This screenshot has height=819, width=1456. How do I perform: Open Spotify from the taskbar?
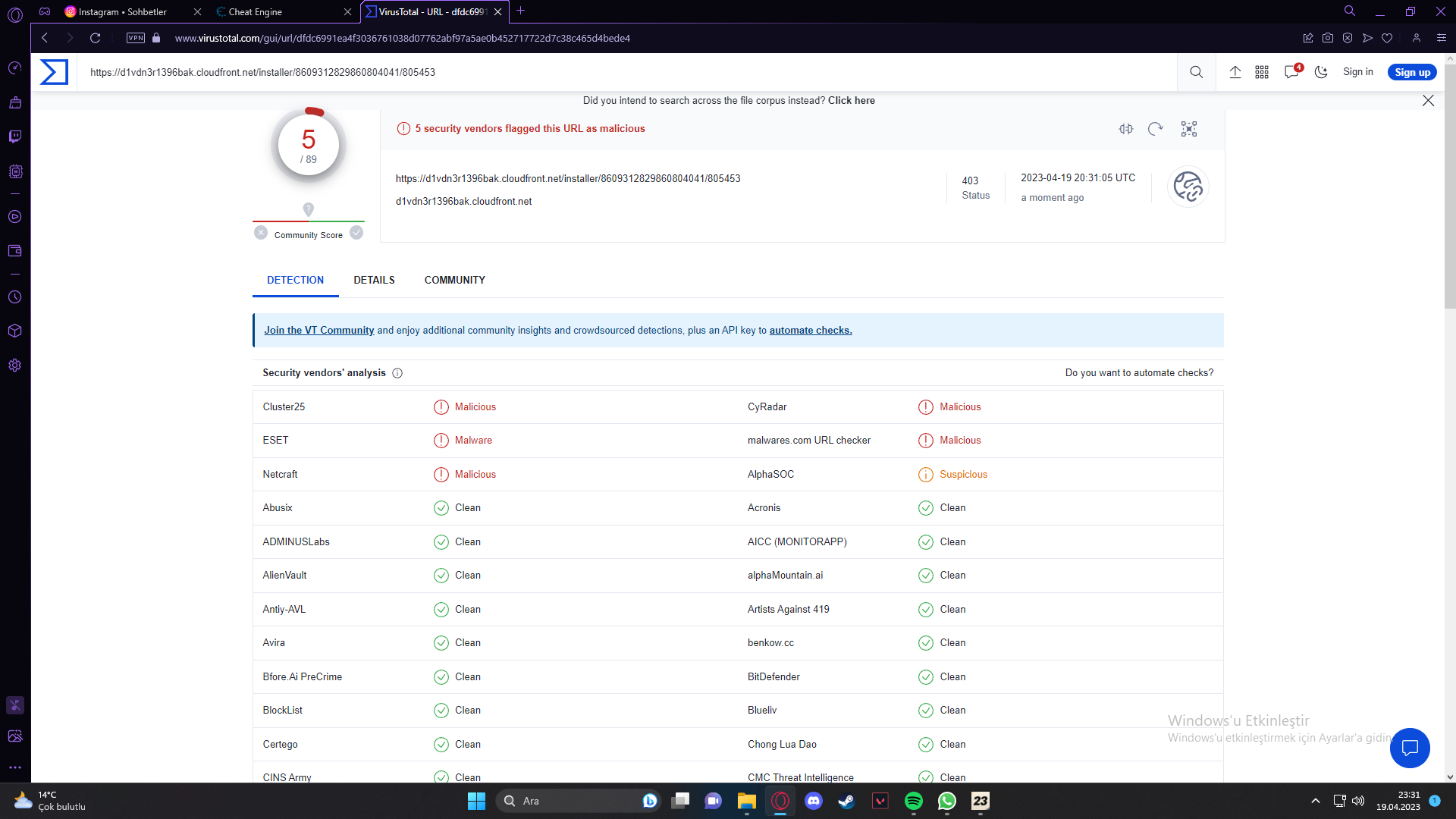pyautogui.click(x=913, y=801)
